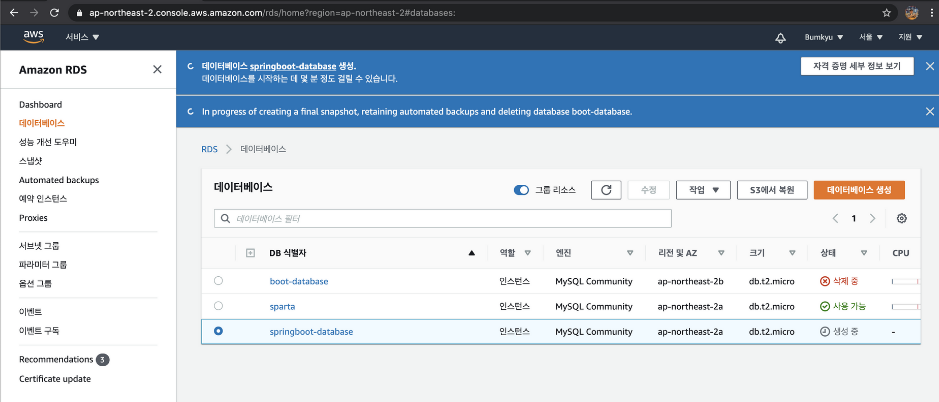Open Dashboard in the sidebar

coord(40,104)
